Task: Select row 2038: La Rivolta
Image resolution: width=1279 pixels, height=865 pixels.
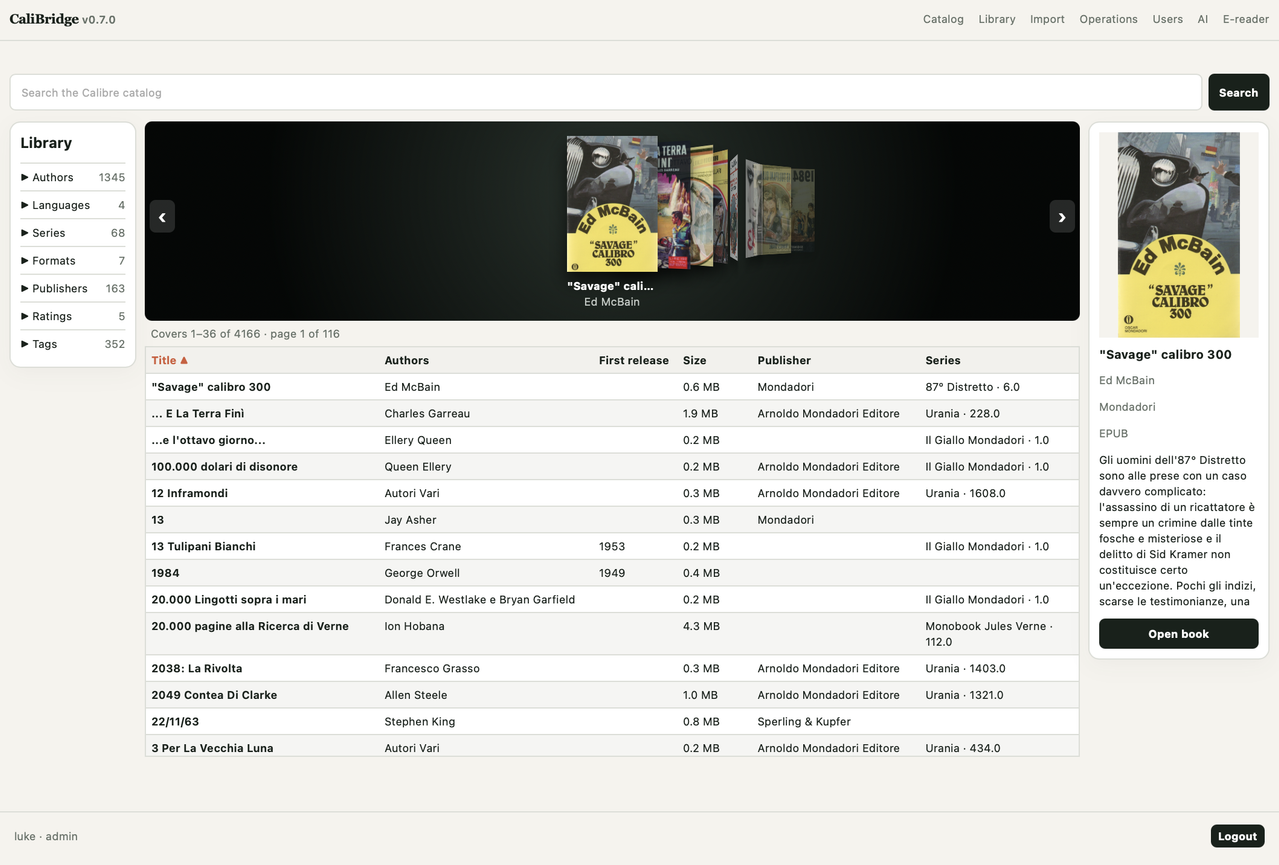Action: (612, 668)
